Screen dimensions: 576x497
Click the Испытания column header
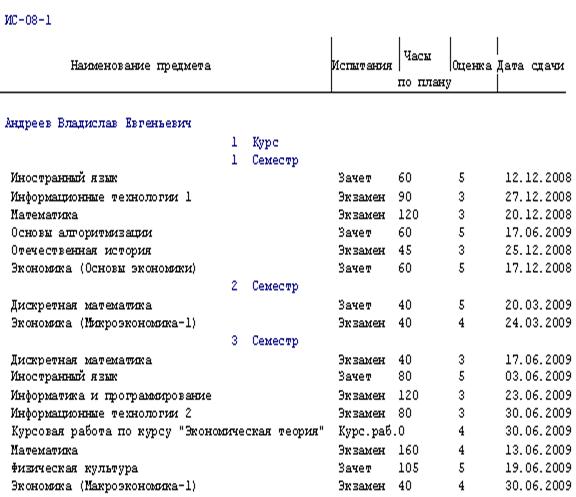[x=362, y=65]
